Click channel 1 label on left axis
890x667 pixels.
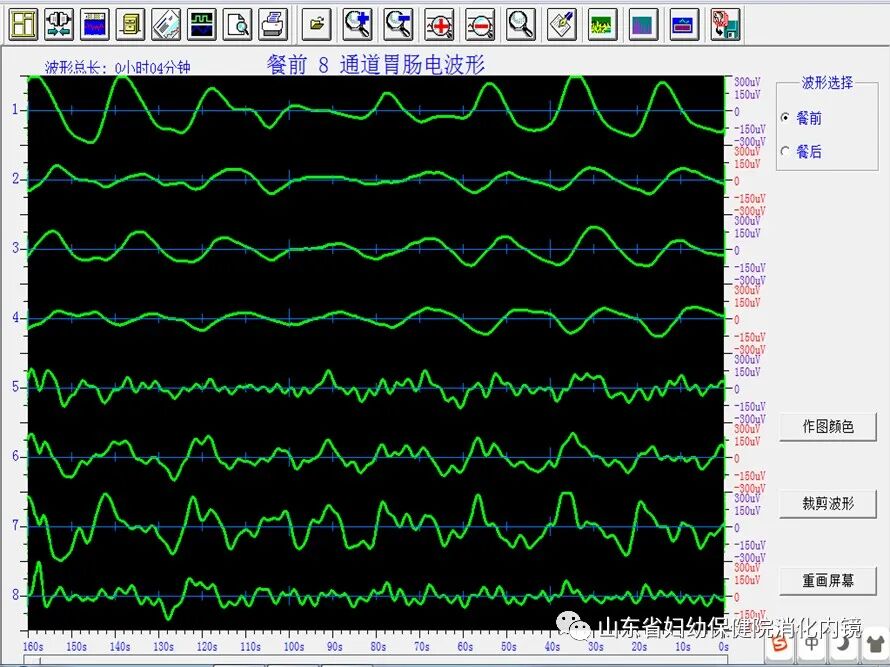(15, 110)
